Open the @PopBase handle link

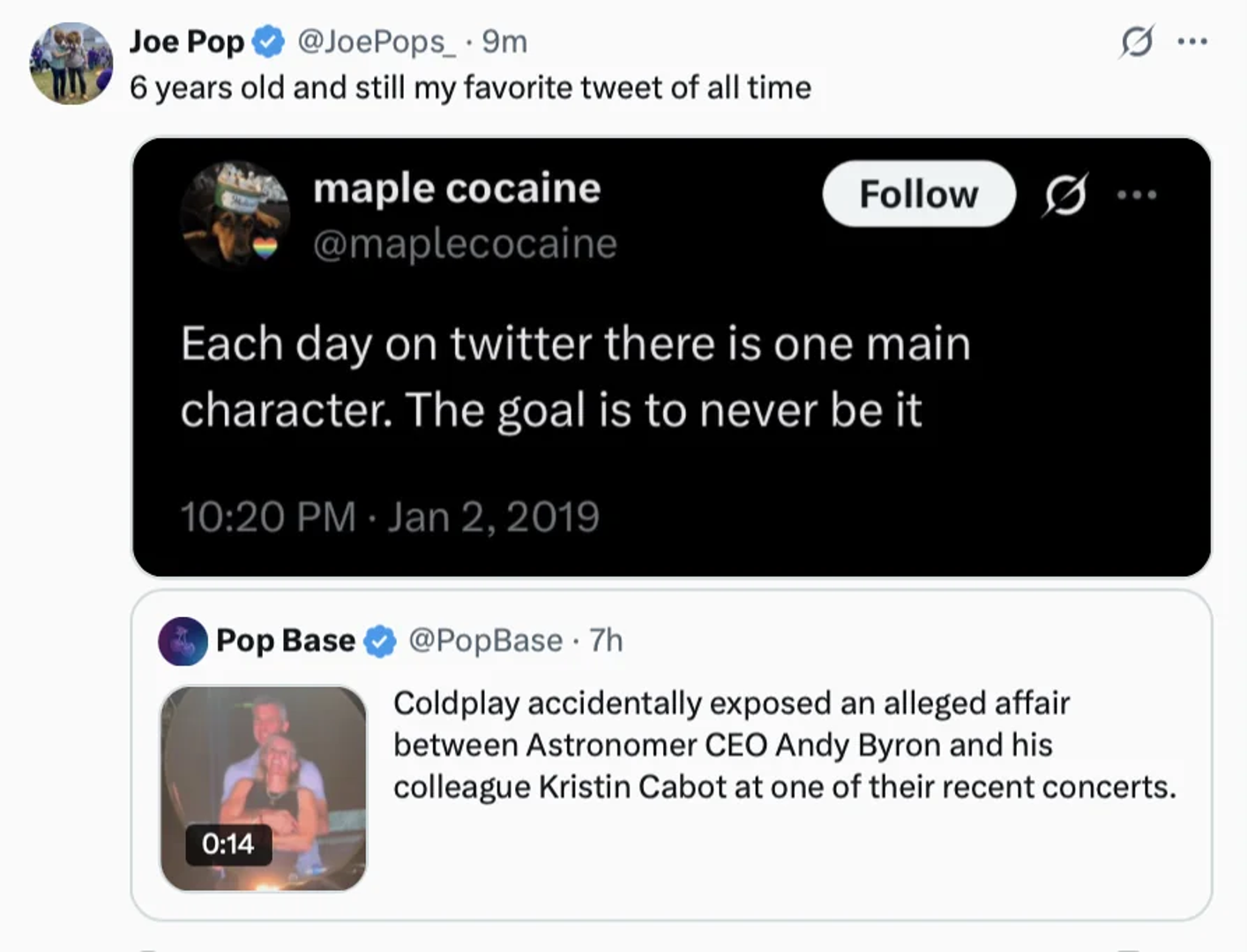pyautogui.click(x=485, y=641)
